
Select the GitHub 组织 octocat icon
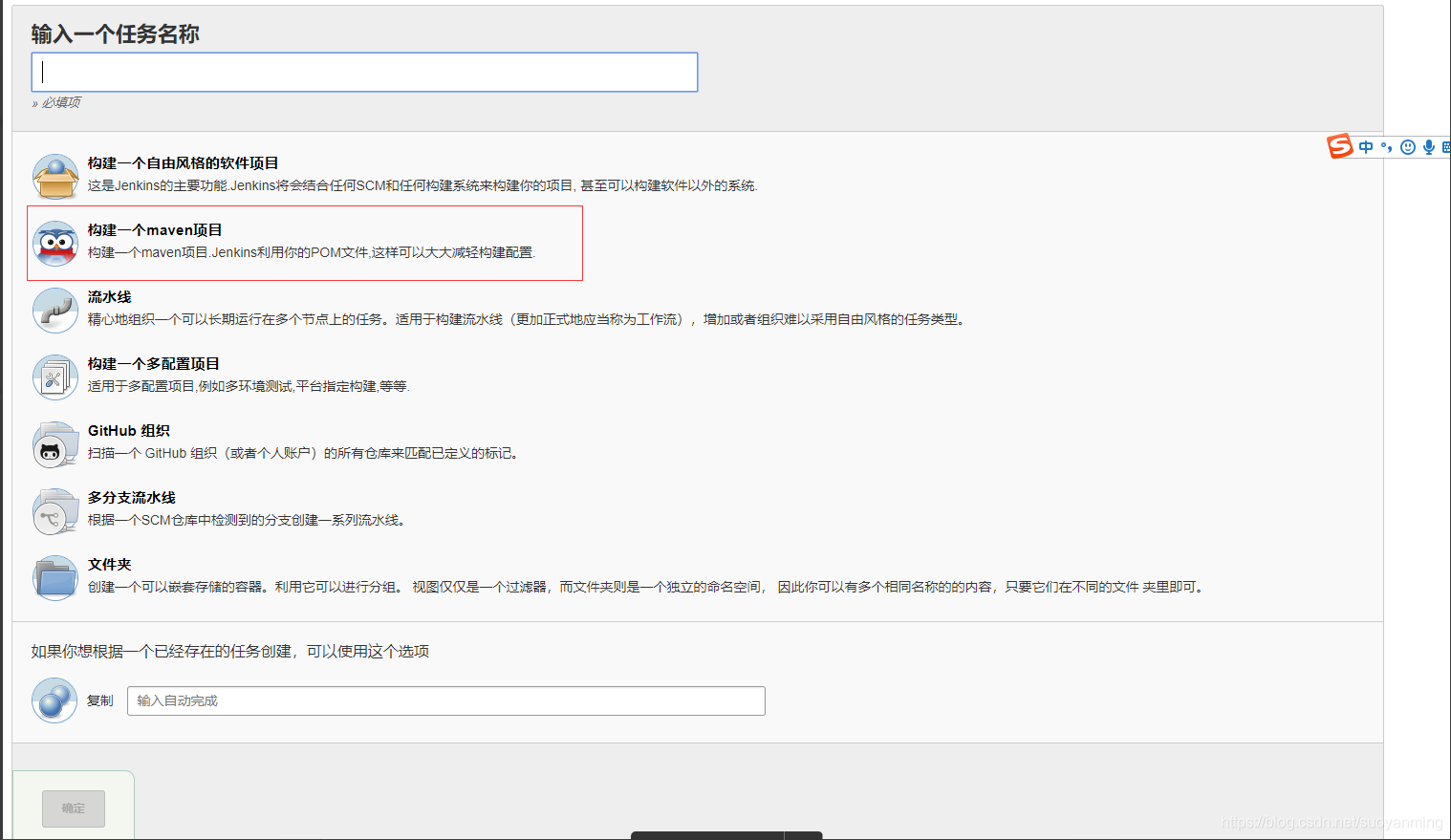[55, 444]
